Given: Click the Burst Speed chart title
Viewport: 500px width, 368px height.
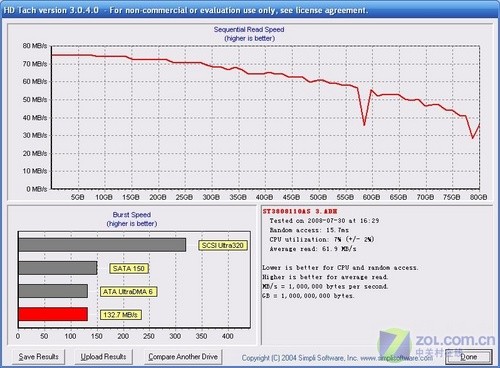Looking at the screenshot, I should (x=132, y=215).
